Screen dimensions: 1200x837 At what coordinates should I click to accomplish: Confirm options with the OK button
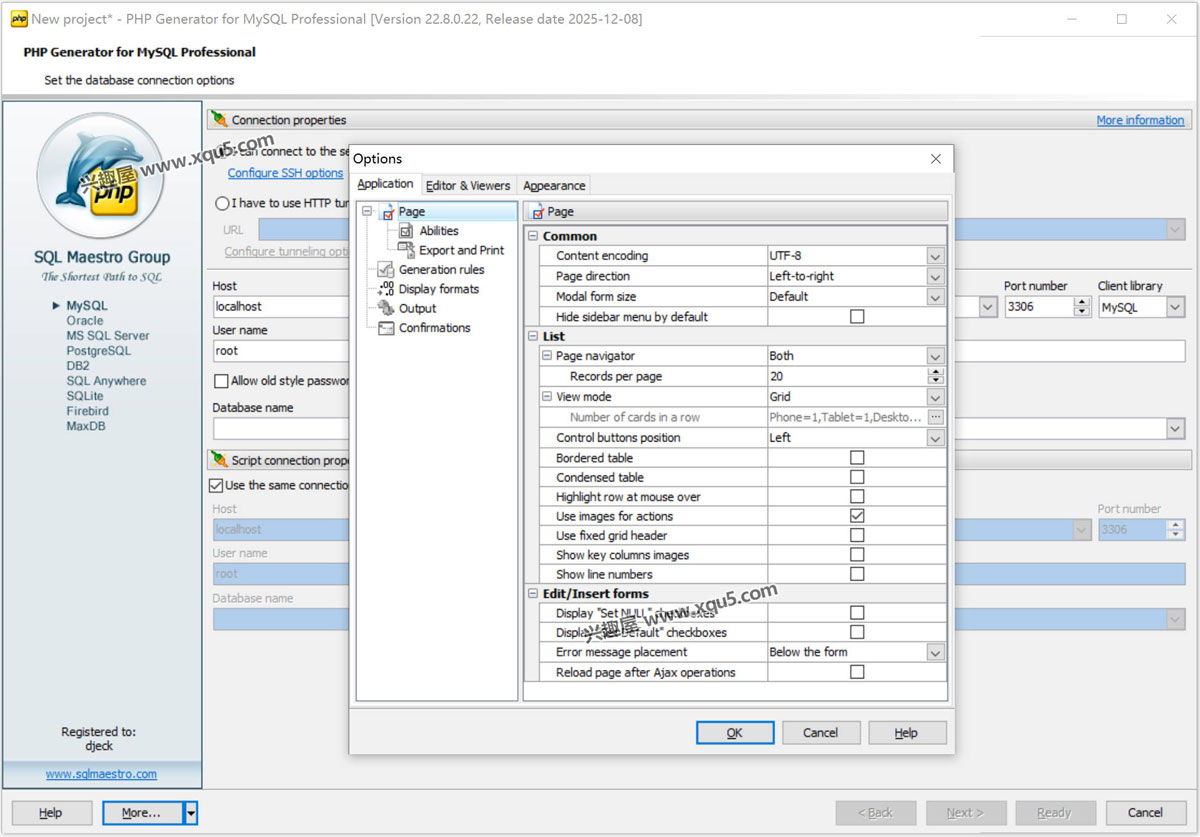(x=734, y=732)
